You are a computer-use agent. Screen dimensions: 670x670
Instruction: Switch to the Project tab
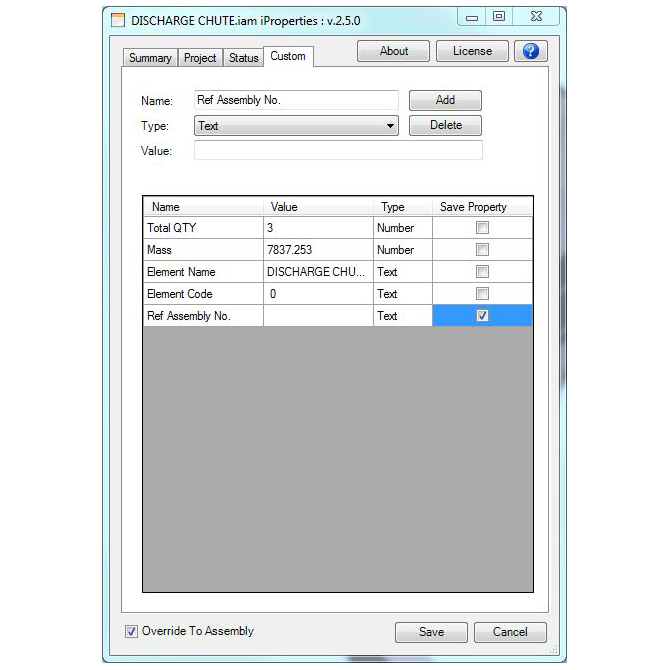coord(200,58)
